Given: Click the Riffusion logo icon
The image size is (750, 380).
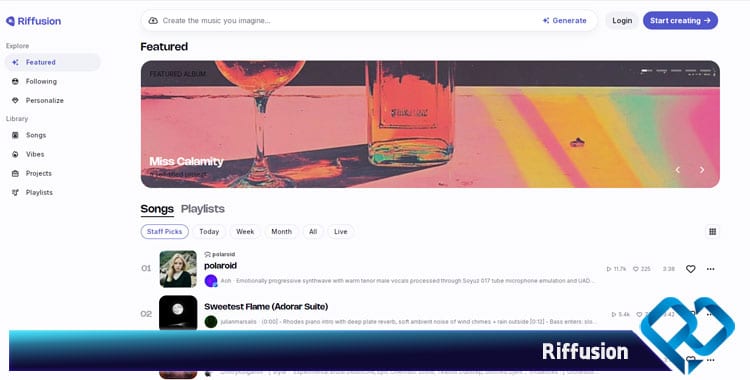Looking at the screenshot, I should pyautogui.click(x=10, y=21).
